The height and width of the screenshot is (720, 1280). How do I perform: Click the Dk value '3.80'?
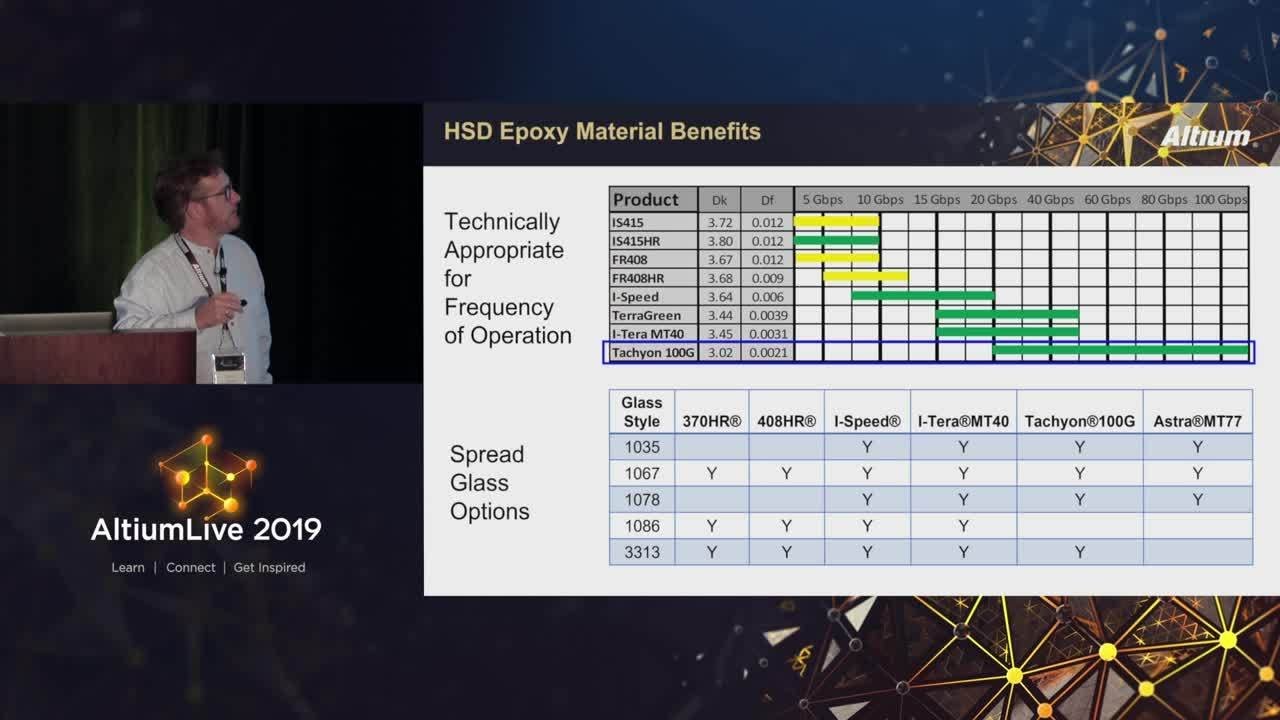point(720,241)
